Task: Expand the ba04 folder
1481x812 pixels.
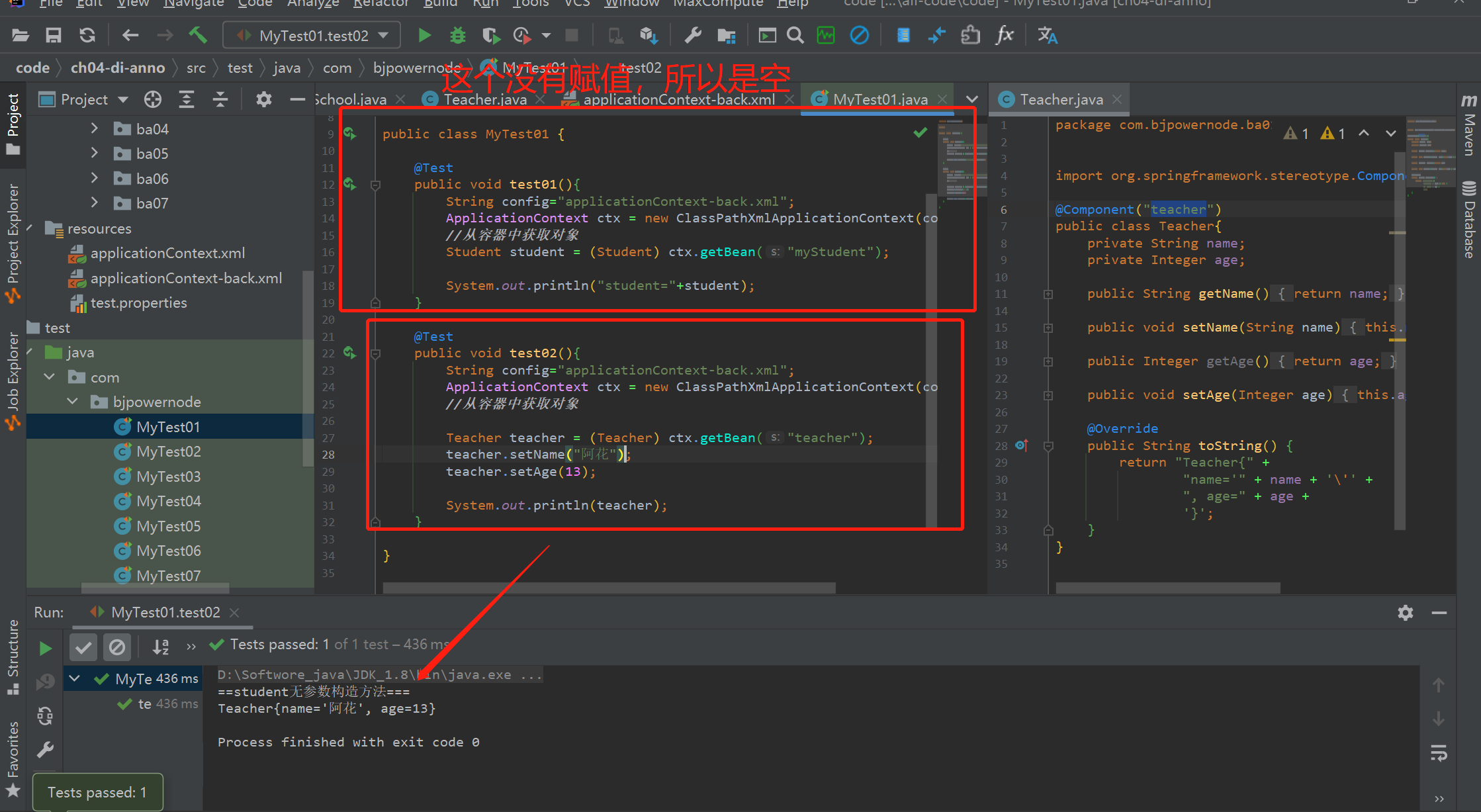Action: coord(95,128)
